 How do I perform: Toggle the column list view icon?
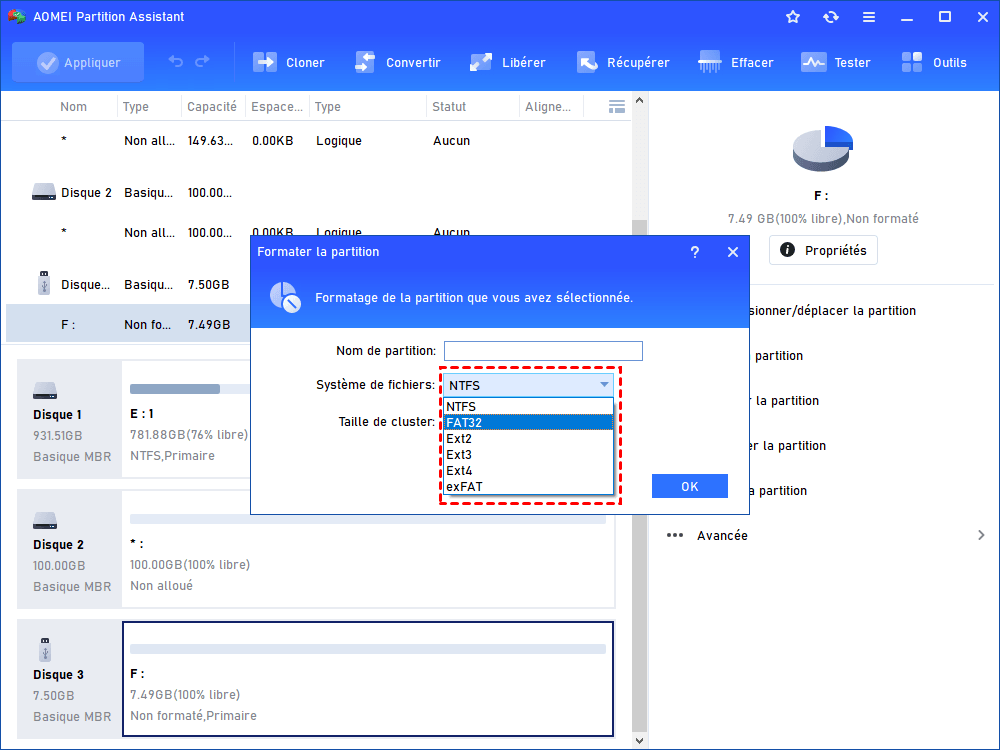click(617, 107)
